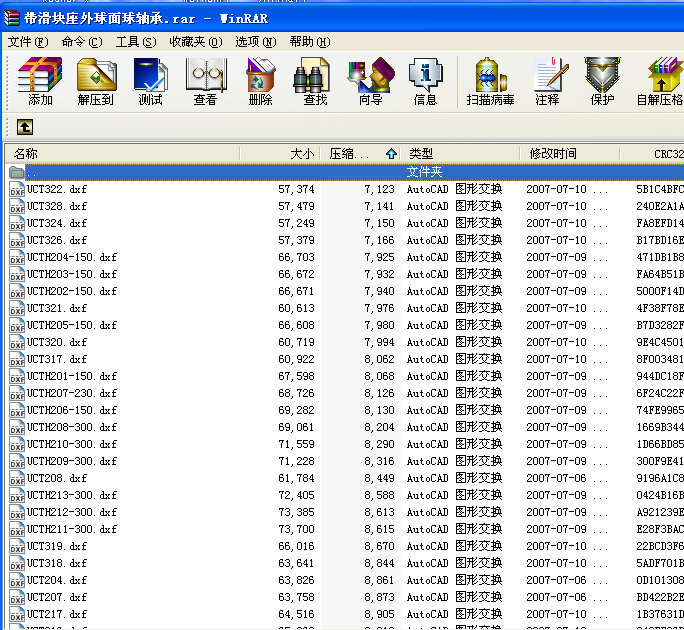Click DXF file icon of UCT319.dxf

tap(17, 547)
